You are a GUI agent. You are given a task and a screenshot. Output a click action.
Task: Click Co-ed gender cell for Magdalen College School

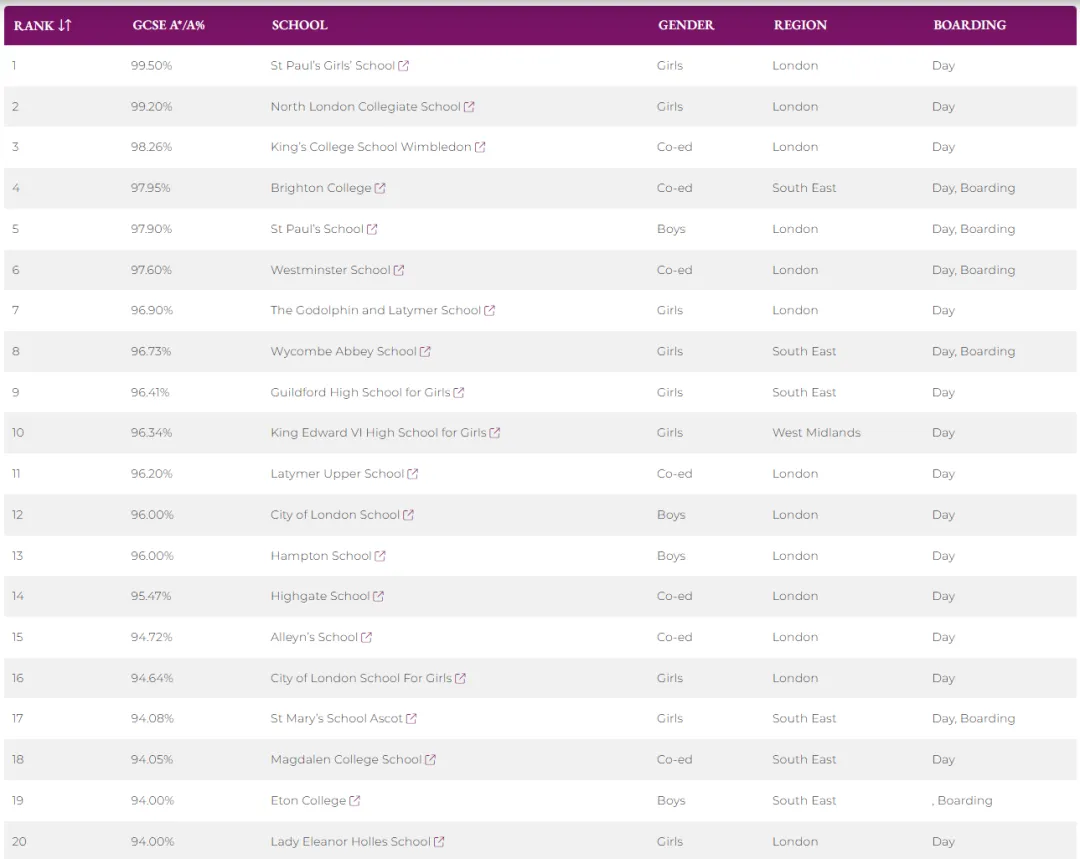674,759
